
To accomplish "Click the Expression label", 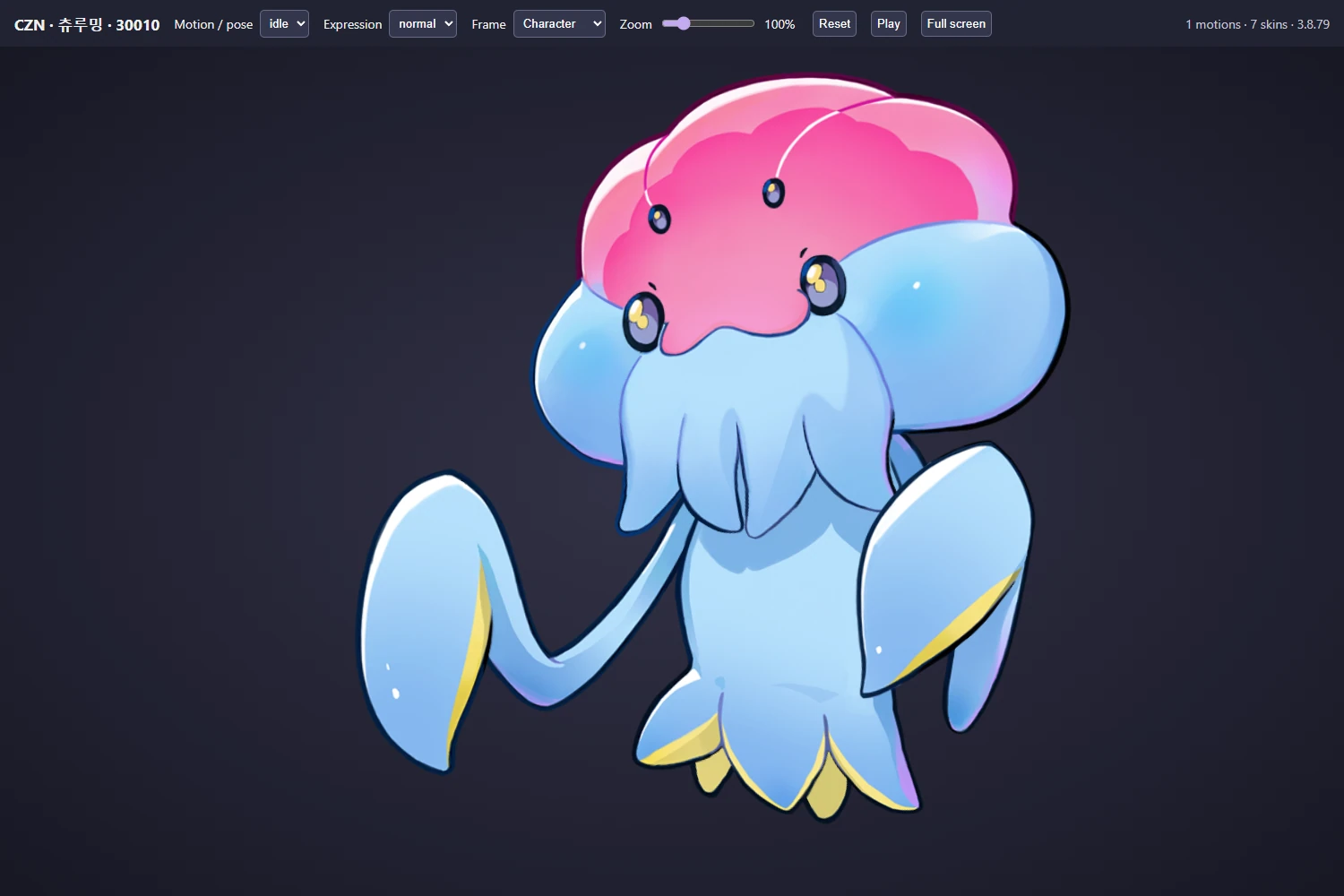I will [352, 24].
